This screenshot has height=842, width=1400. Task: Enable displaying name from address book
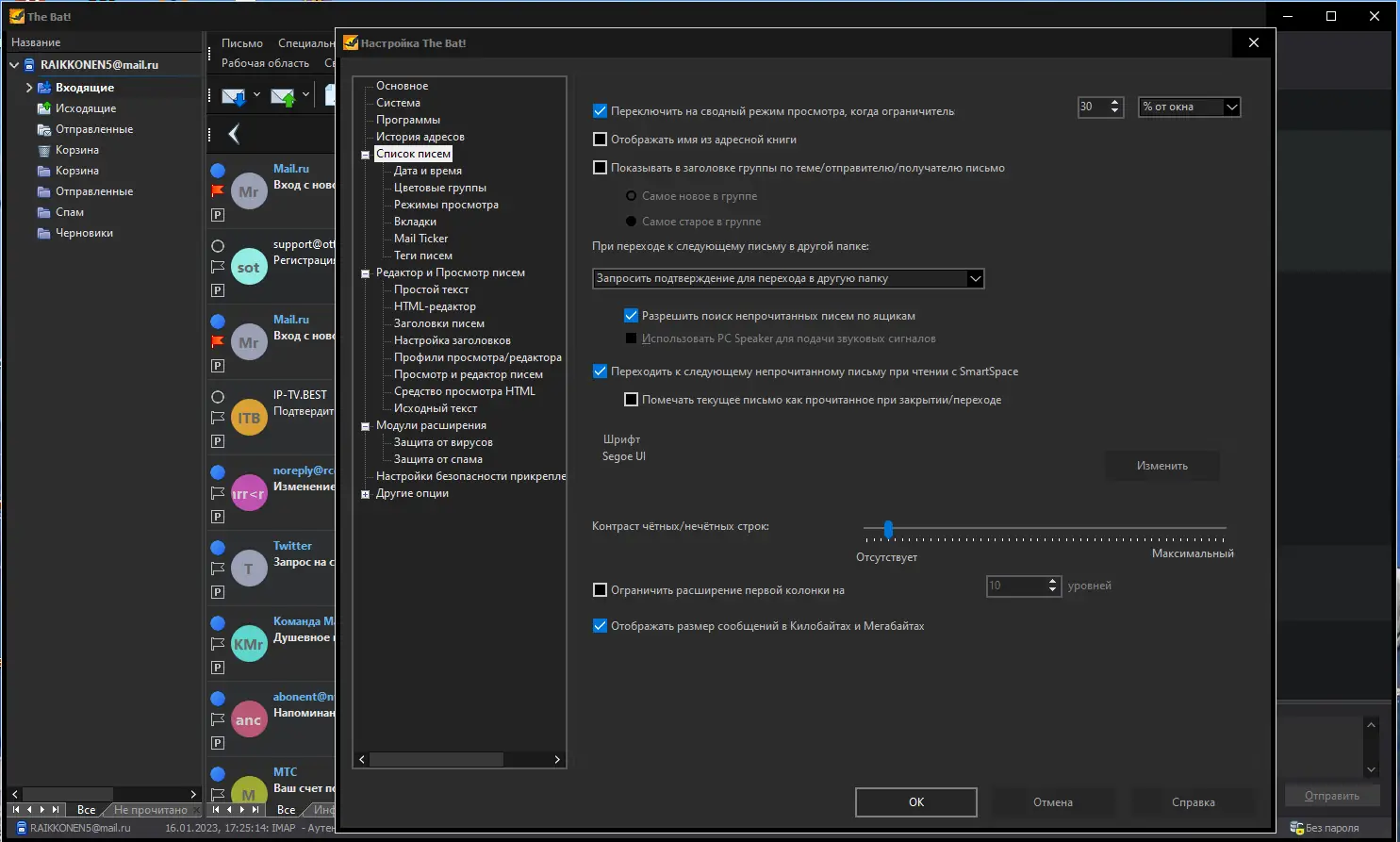(x=600, y=140)
